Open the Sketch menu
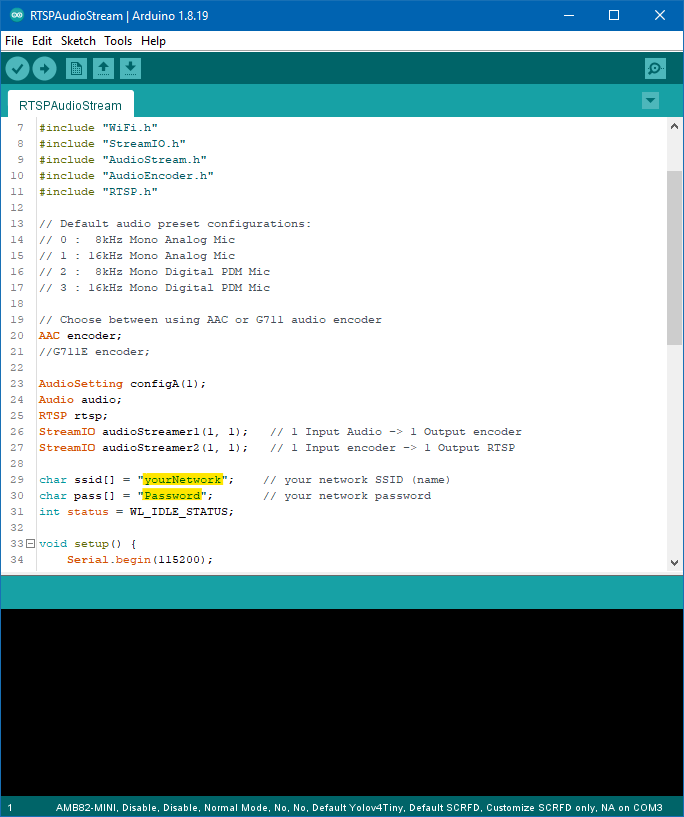Screen dimensions: 684x817 [x=78, y=41]
